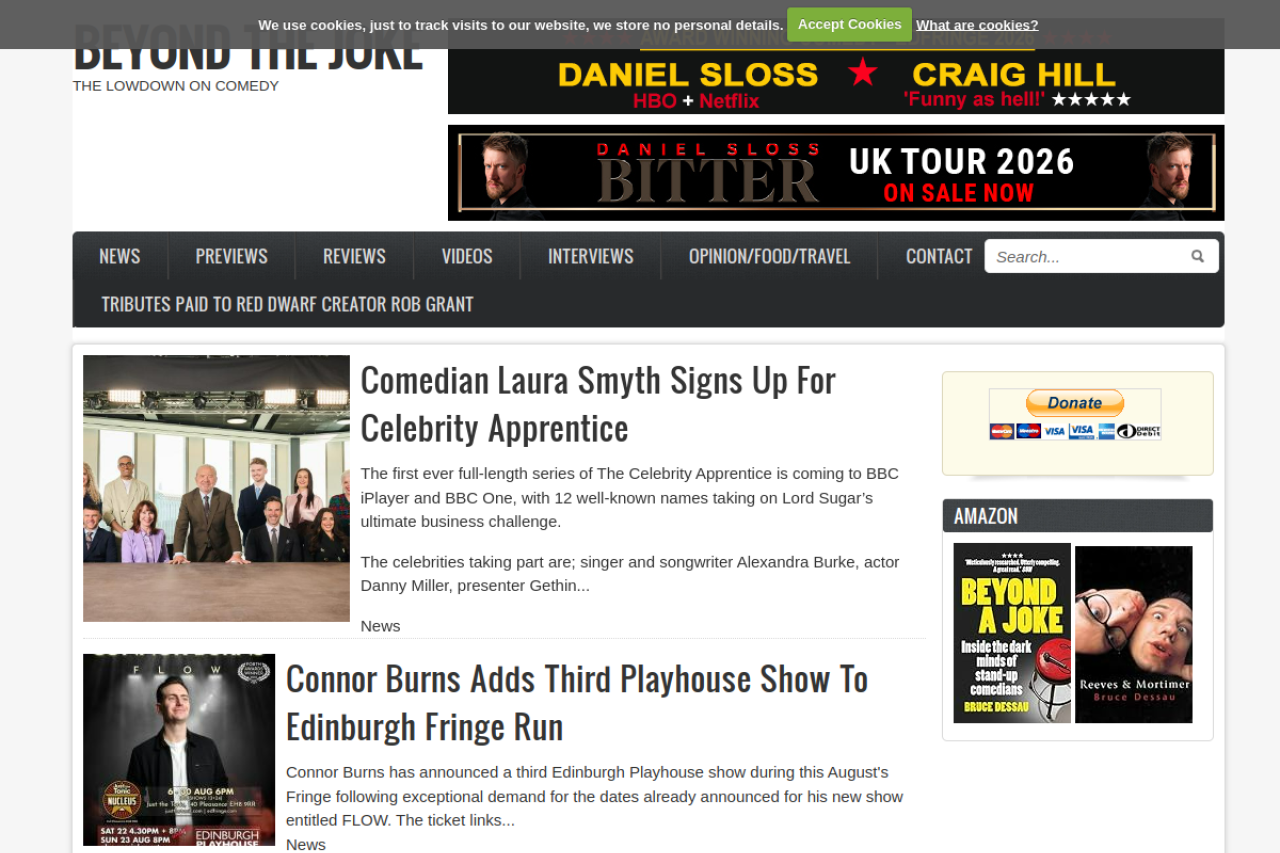Open the Laura Smyth Celebrity Apprentice headline
Image resolution: width=1280 pixels, height=853 pixels.
coord(598,403)
